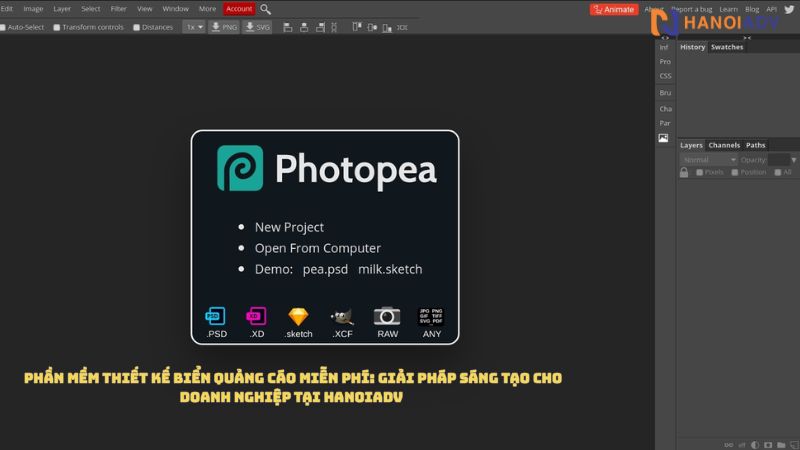Start a New Project
The width and height of the screenshot is (800, 450).
point(289,227)
